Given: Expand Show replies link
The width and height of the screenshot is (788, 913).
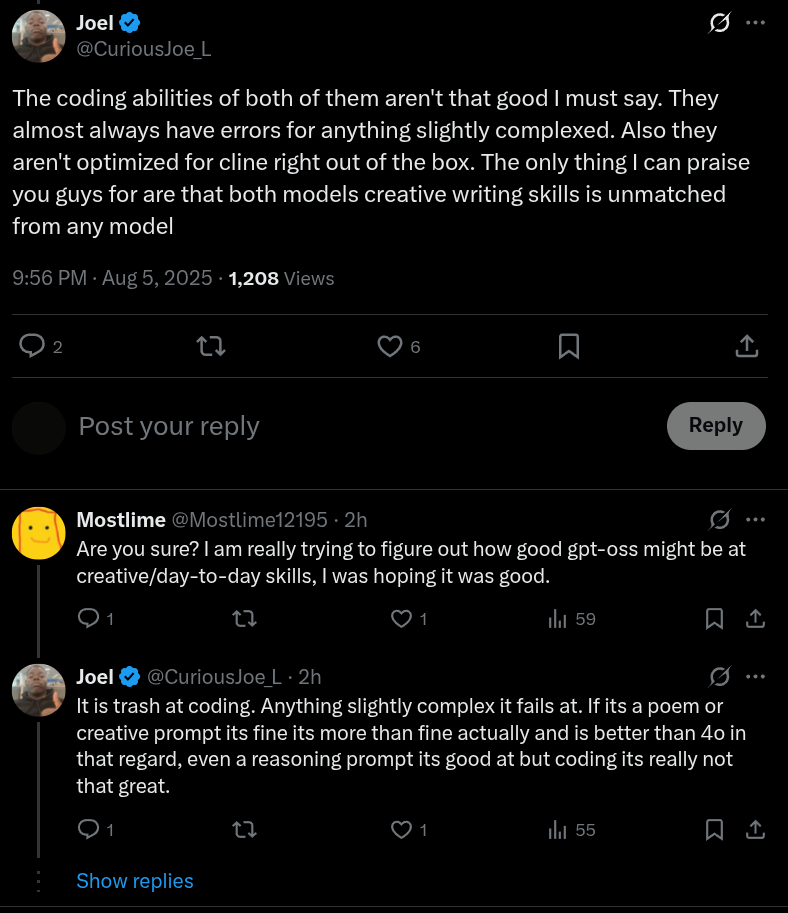Looking at the screenshot, I should [135, 881].
